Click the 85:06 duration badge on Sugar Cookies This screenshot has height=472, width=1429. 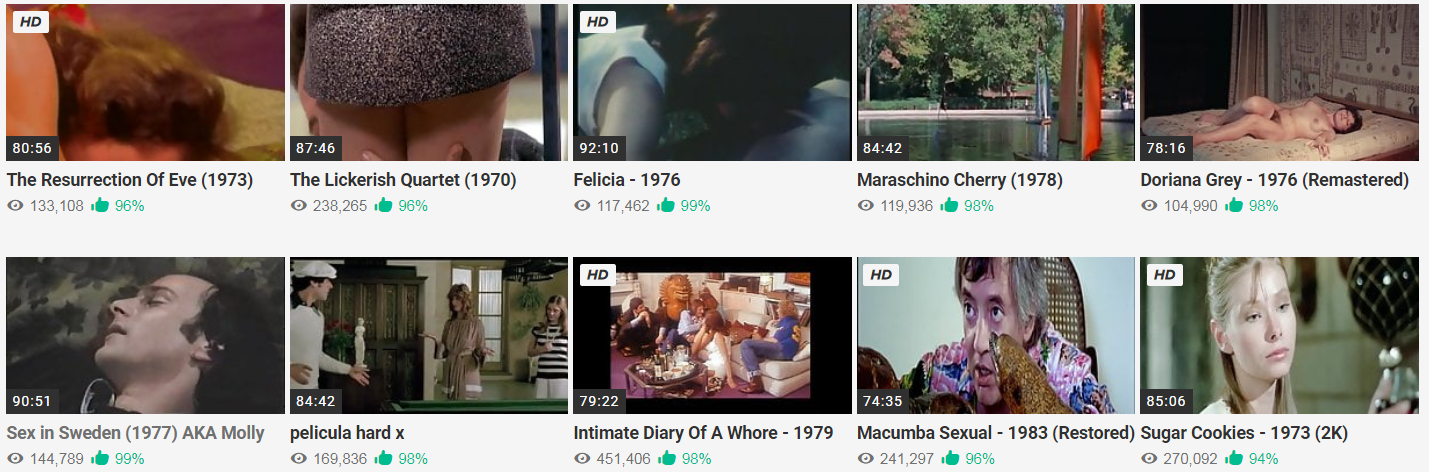point(1166,401)
